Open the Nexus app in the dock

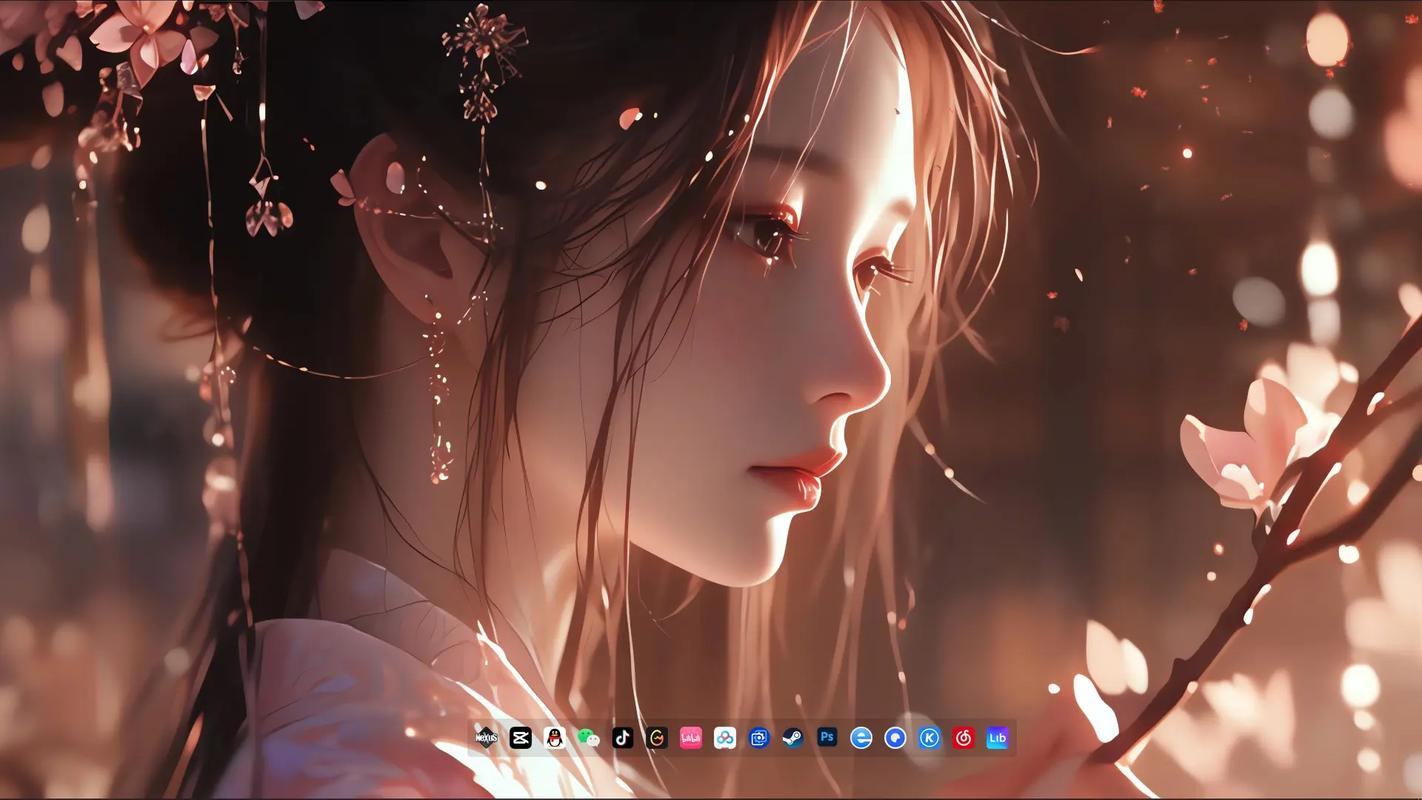pos(486,738)
